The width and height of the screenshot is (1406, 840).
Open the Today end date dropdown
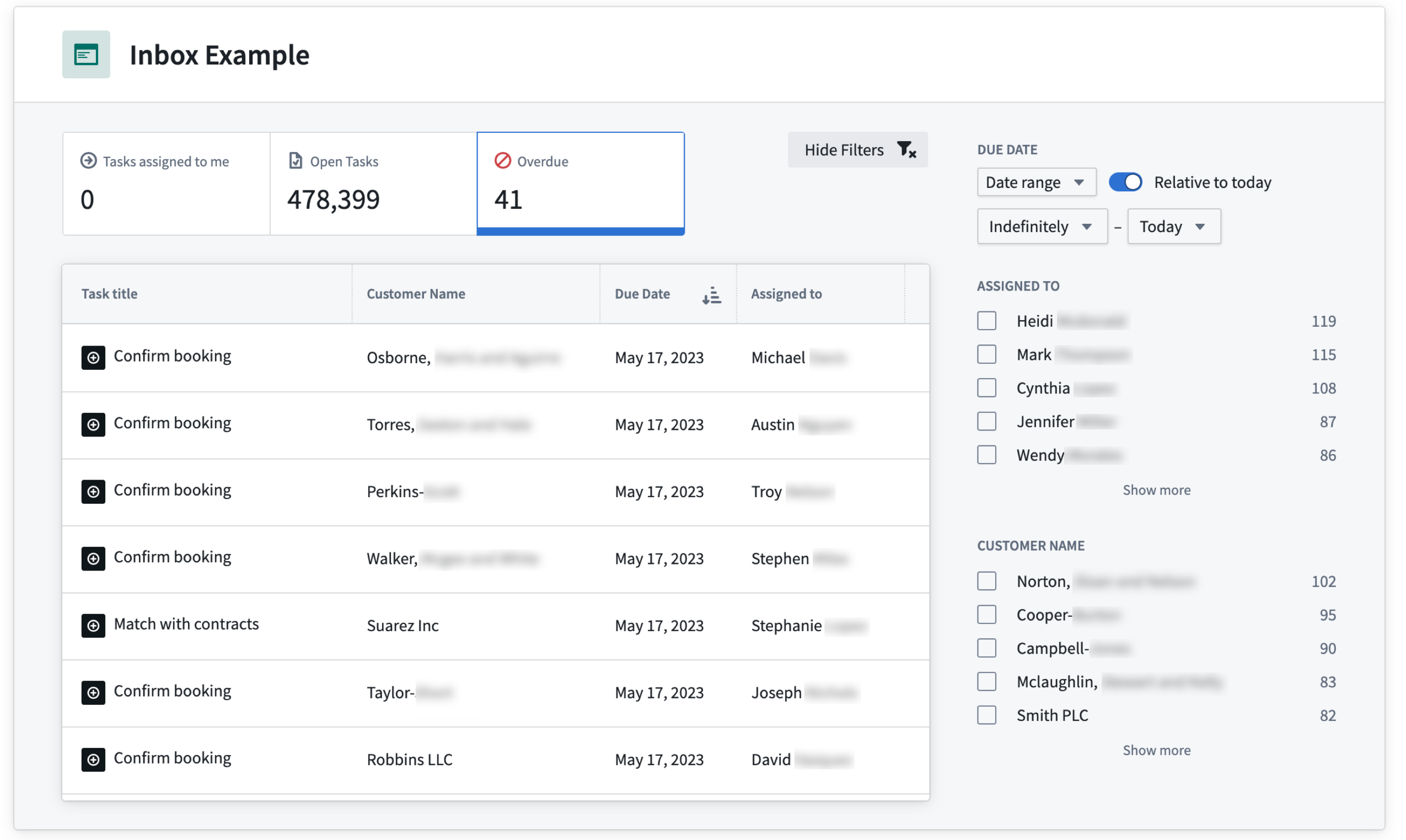(1174, 226)
